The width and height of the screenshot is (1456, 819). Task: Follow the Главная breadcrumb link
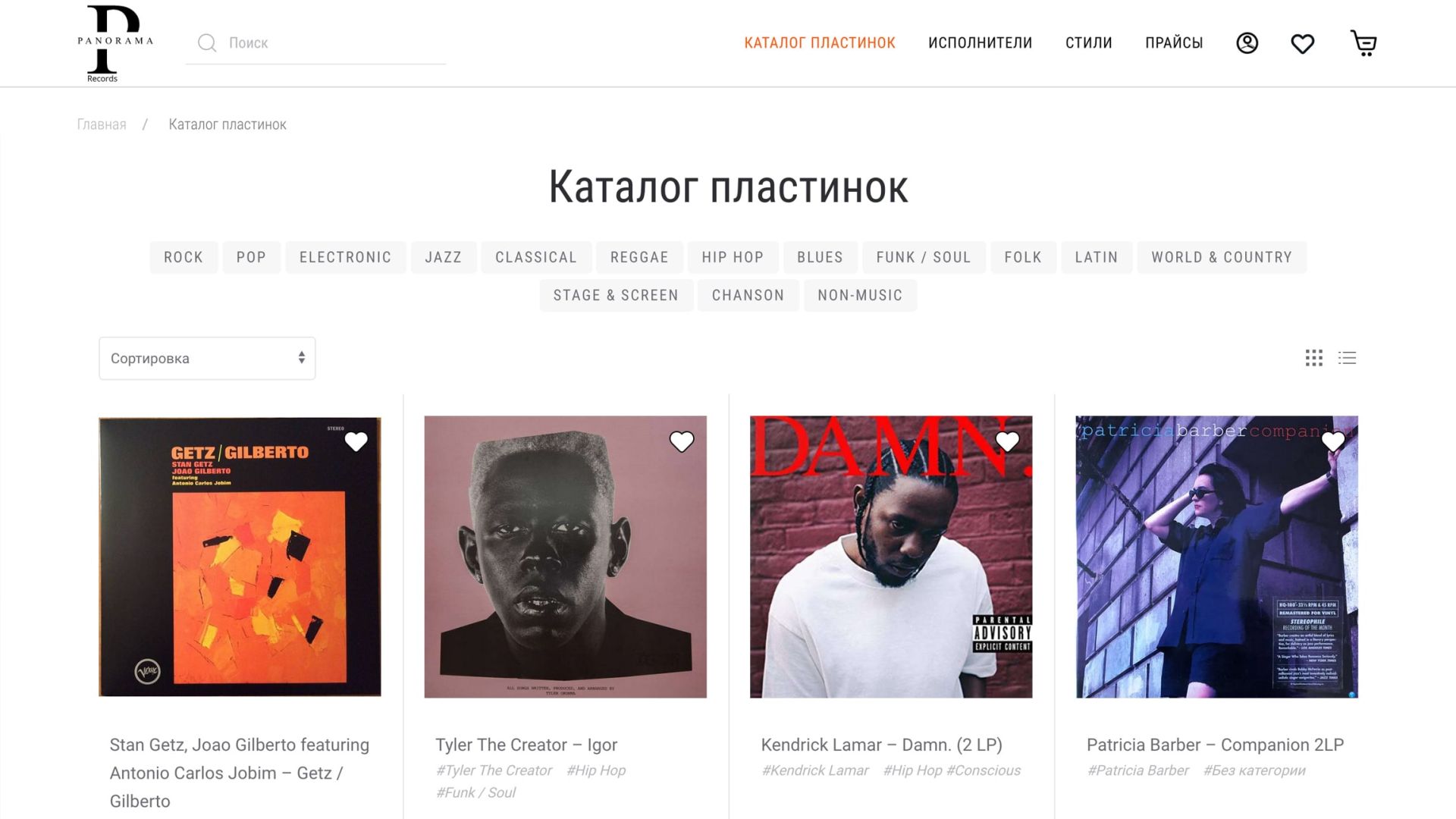pos(102,124)
